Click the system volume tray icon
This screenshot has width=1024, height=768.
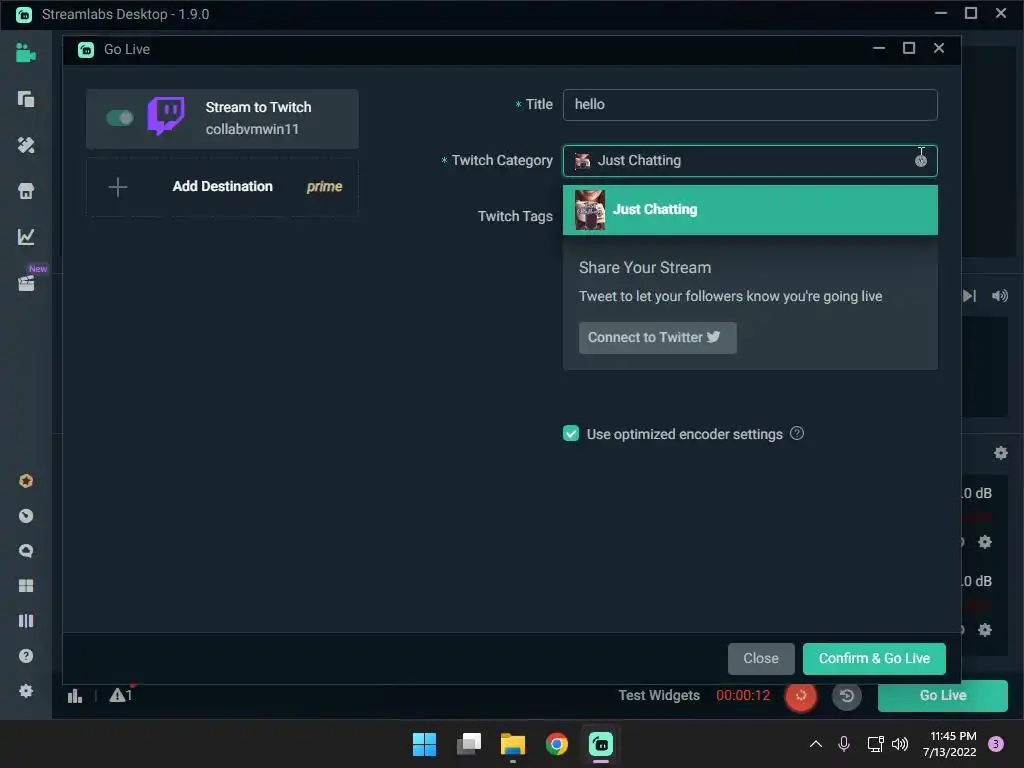(900, 744)
